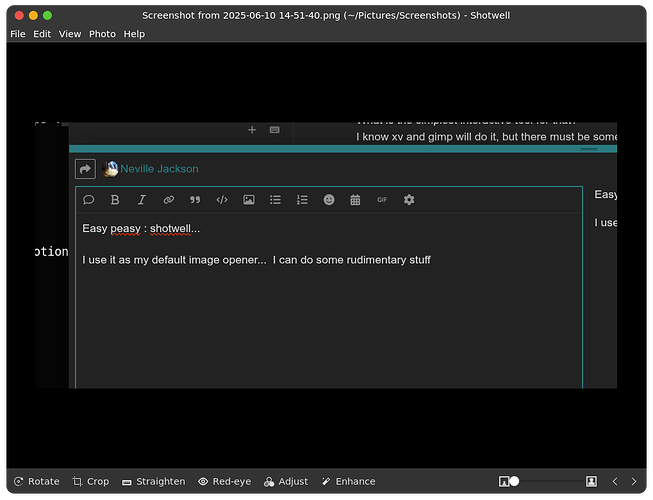The height and width of the screenshot is (500, 653).
Task: Open the View menu
Action: (70, 34)
